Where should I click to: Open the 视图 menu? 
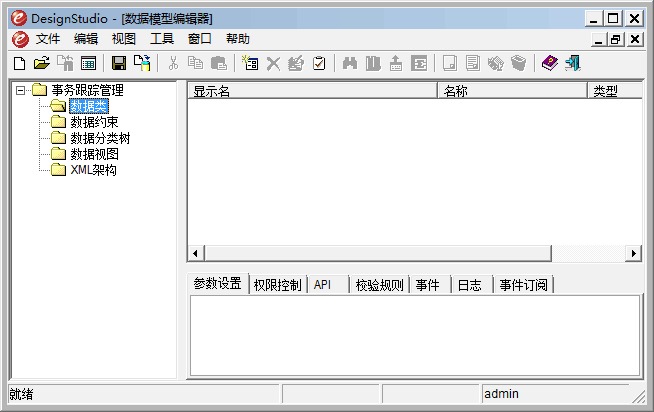[124, 39]
